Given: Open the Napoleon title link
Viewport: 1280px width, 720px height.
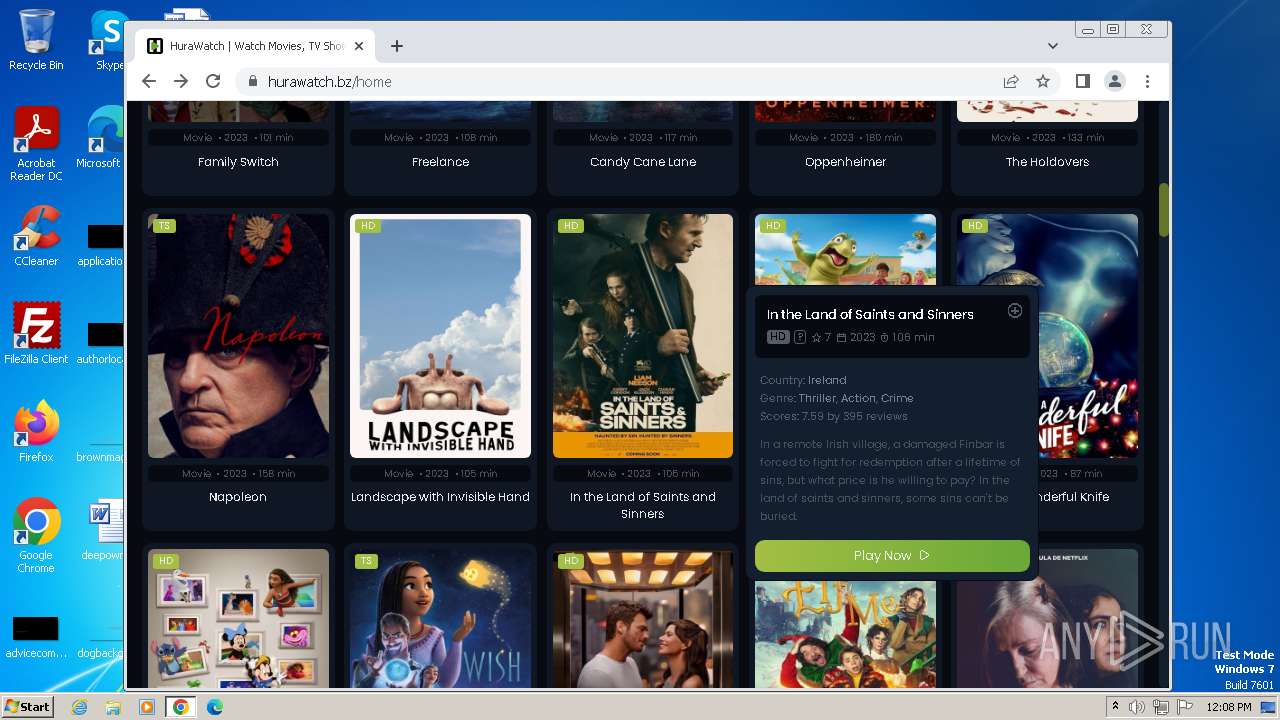Looking at the screenshot, I should tap(238, 497).
